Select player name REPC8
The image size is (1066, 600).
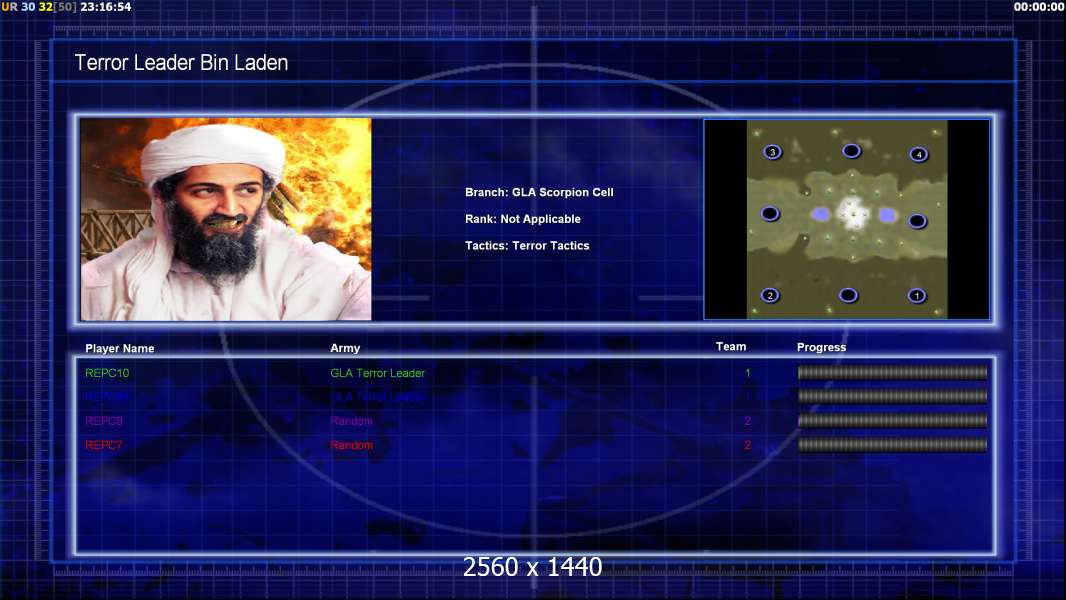tap(104, 421)
